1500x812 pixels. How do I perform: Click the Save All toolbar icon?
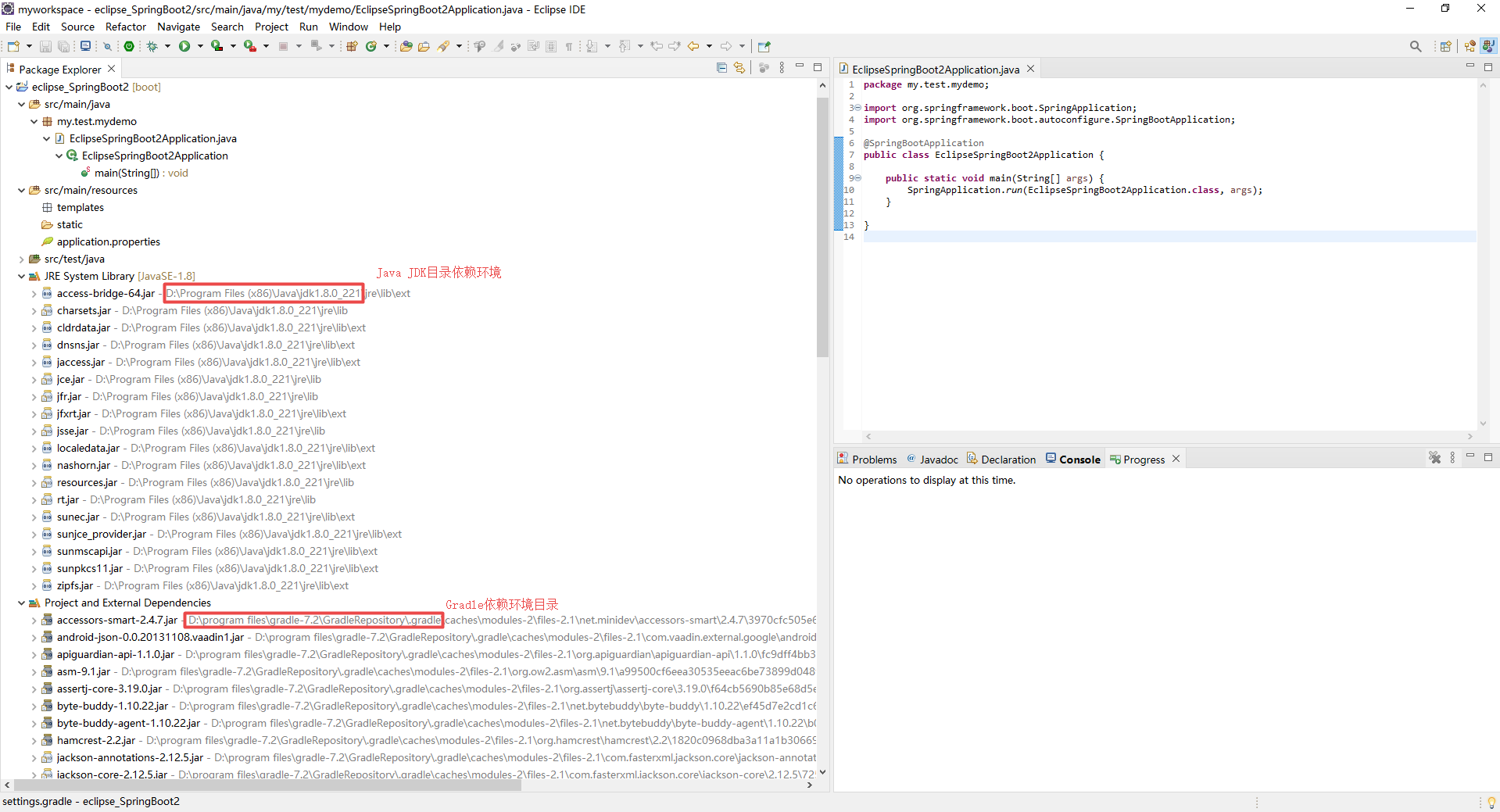pyautogui.click(x=63, y=46)
